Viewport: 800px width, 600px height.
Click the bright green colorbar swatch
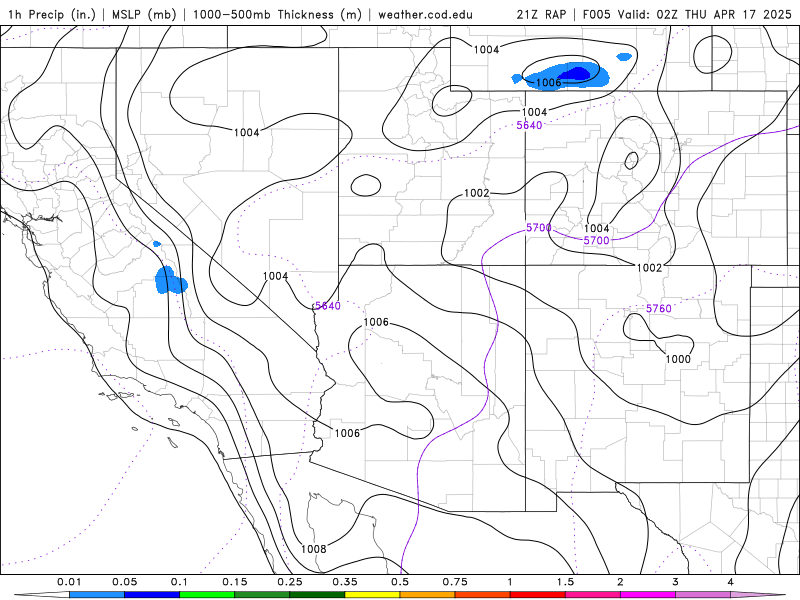click(x=207, y=595)
